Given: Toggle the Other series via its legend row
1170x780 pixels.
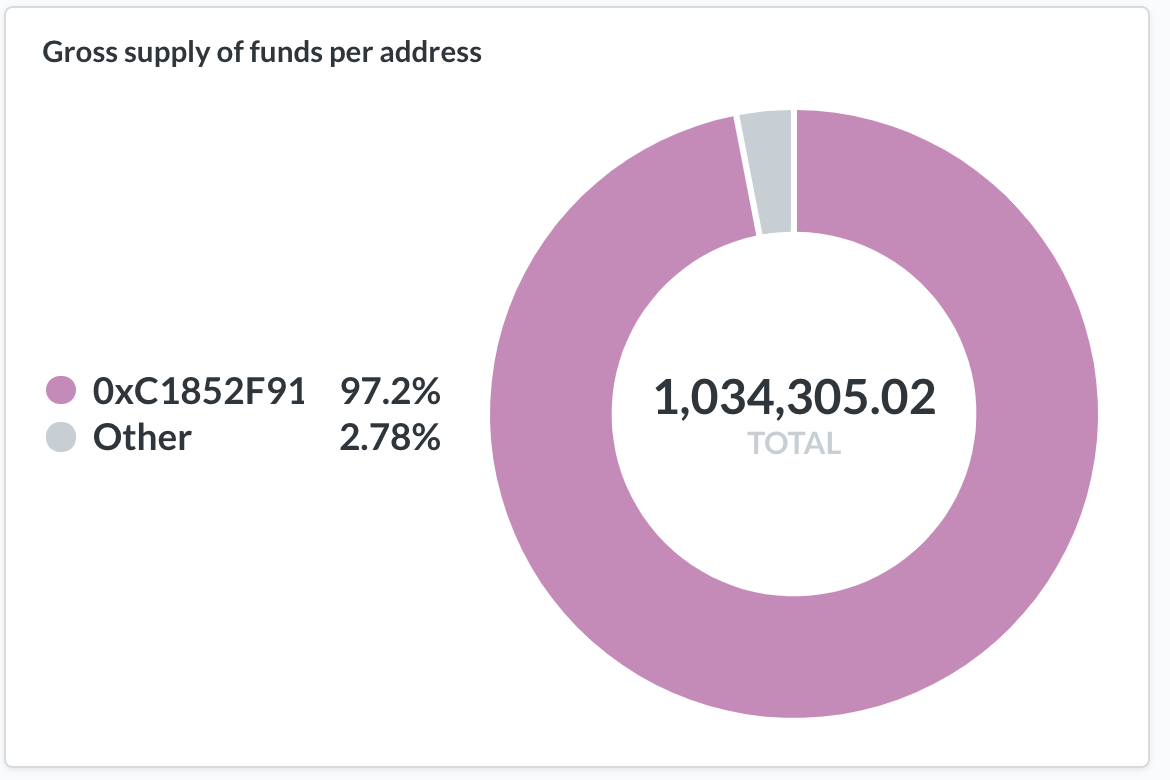Looking at the screenshot, I should coord(243,437).
